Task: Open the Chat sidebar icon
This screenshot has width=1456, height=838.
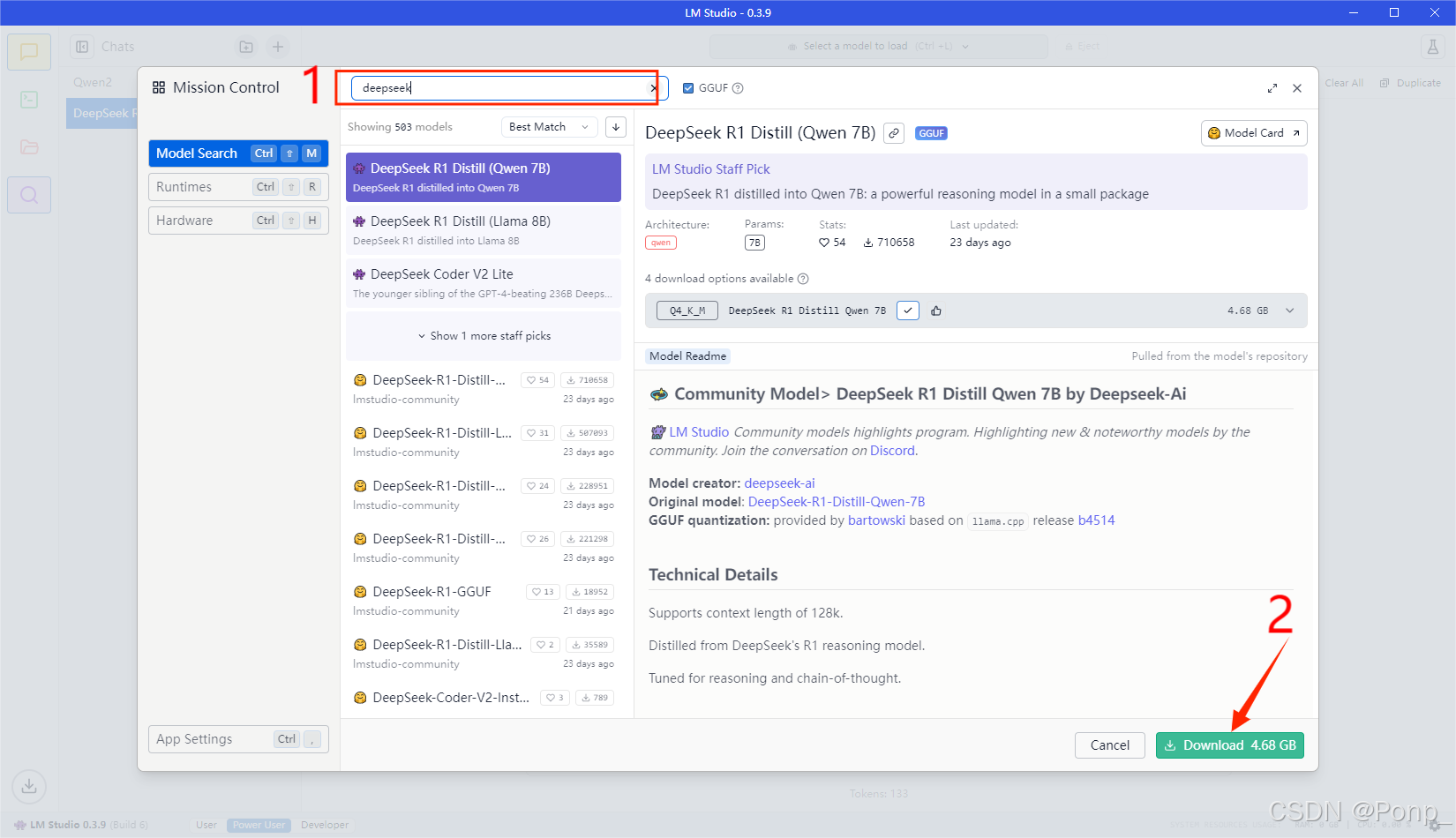Action: pyautogui.click(x=29, y=52)
